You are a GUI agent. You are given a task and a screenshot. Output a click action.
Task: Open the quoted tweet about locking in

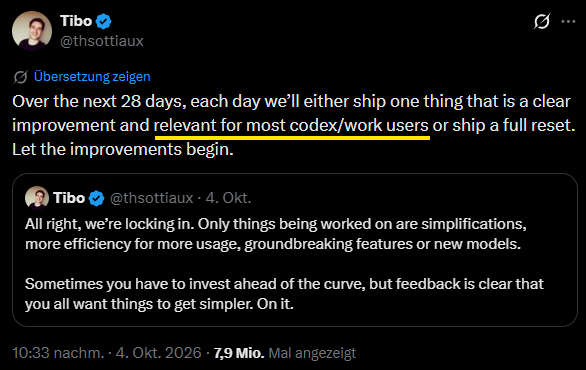coord(295,250)
